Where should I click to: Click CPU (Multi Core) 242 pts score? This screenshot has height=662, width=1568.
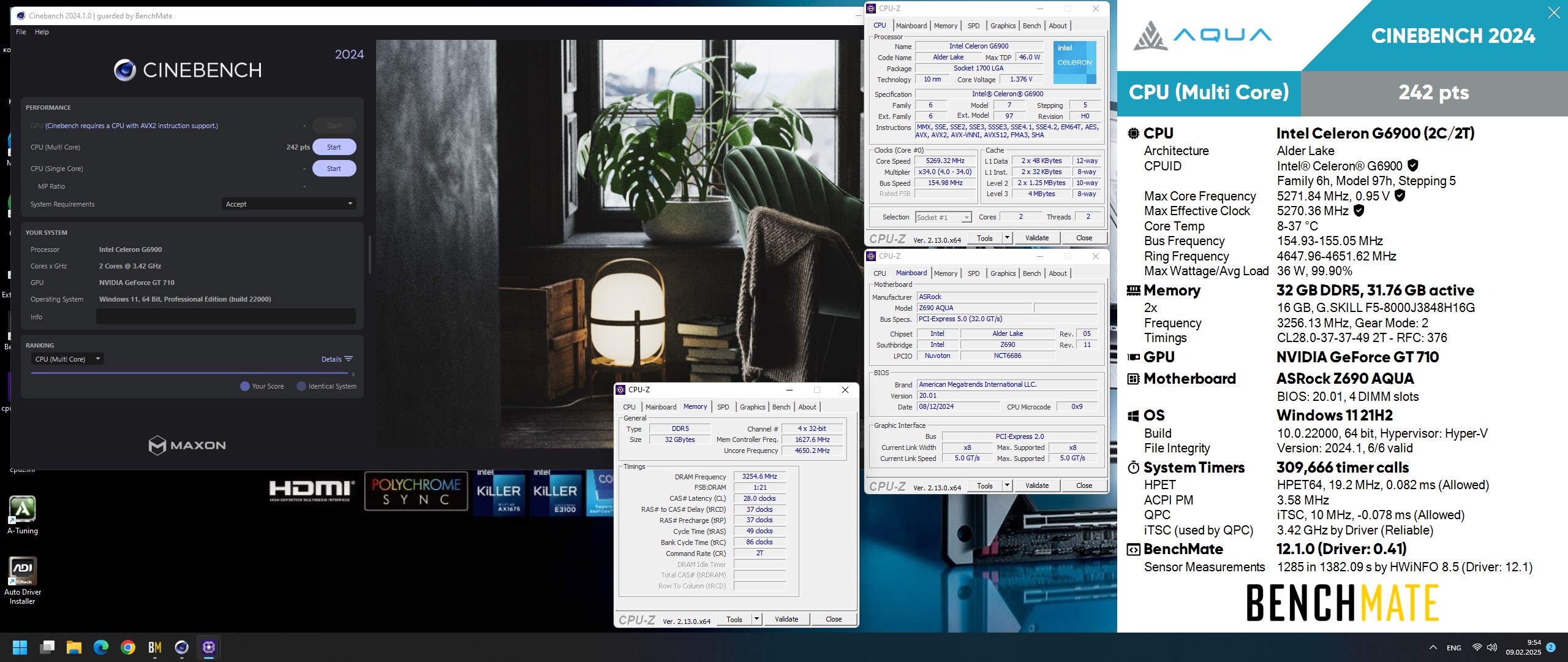tap(298, 147)
